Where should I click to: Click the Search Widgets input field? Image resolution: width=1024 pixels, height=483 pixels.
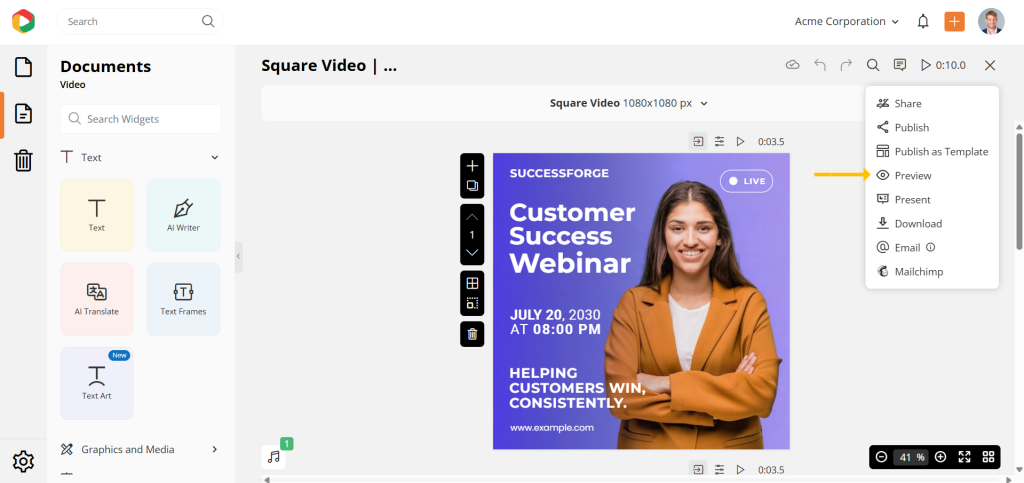click(x=141, y=119)
